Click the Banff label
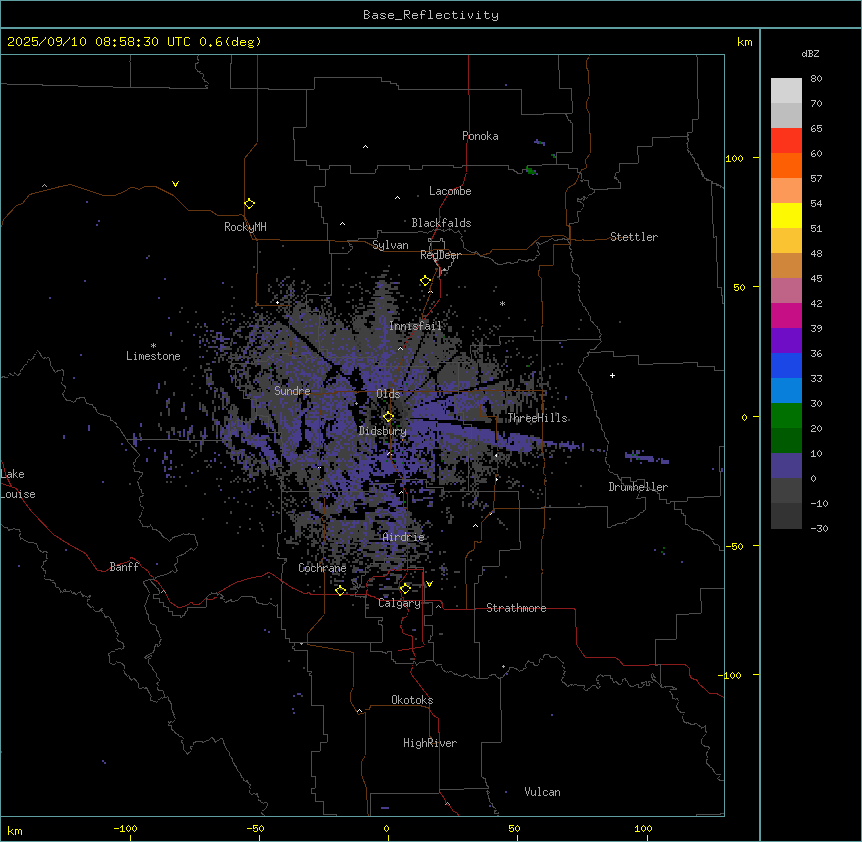This screenshot has width=862, height=842. 124,567
